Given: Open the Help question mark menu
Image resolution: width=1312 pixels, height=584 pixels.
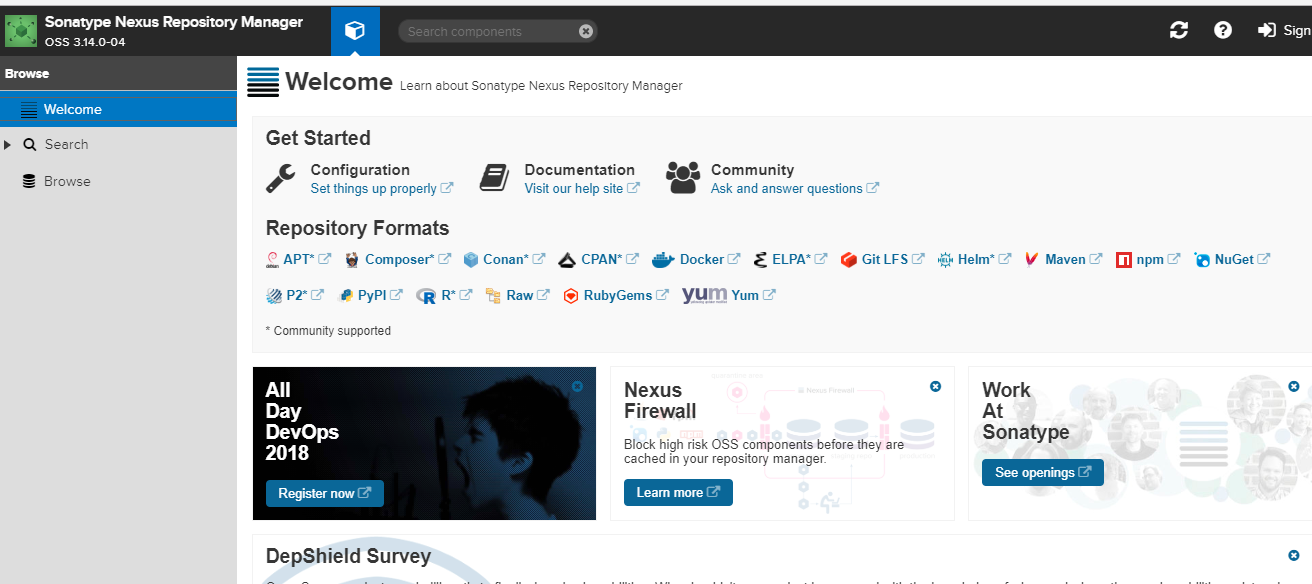Looking at the screenshot, I should pos(1223,31).
